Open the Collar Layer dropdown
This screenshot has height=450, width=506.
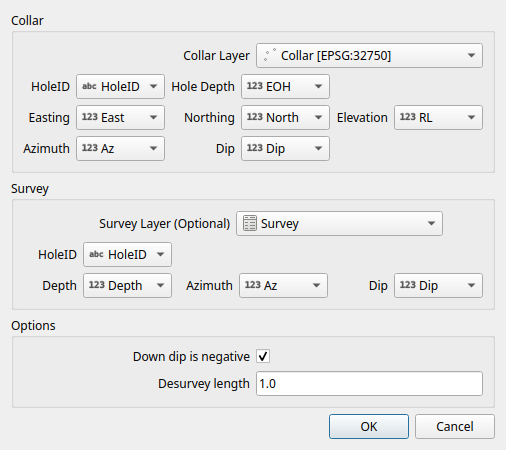tap(369, 55)
